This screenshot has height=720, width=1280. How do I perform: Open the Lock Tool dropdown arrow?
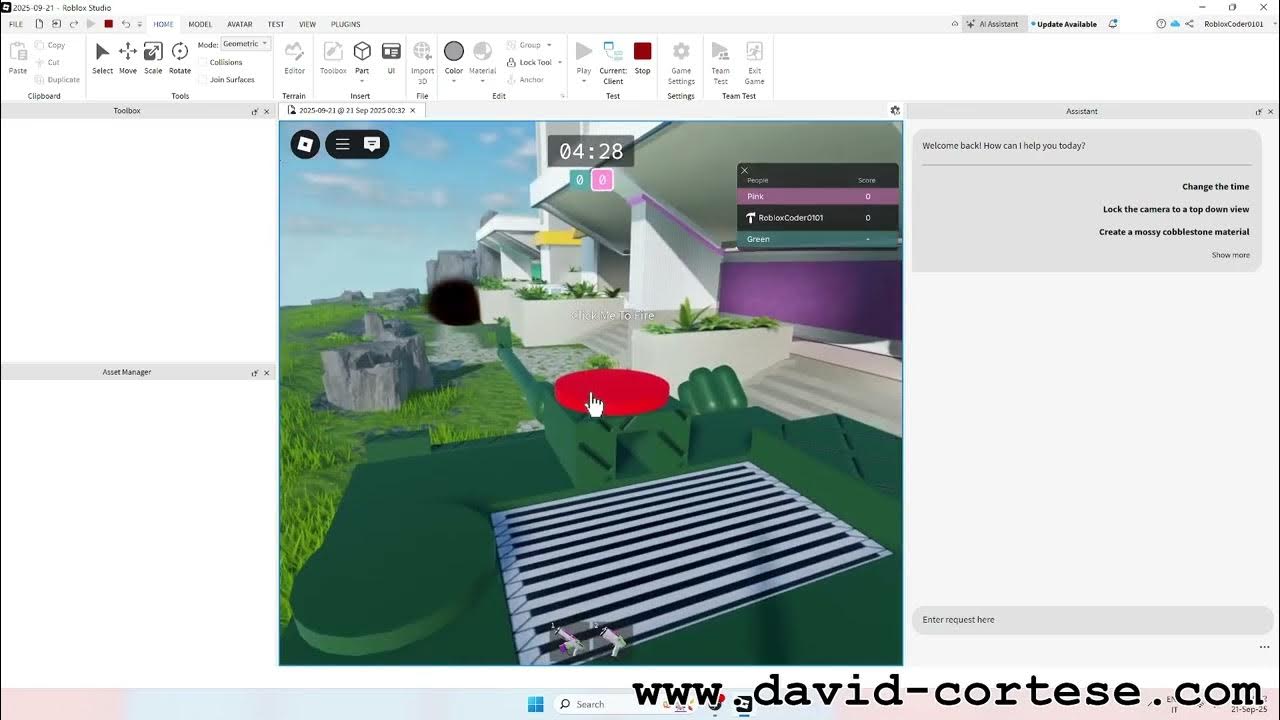tap(559, 62)
